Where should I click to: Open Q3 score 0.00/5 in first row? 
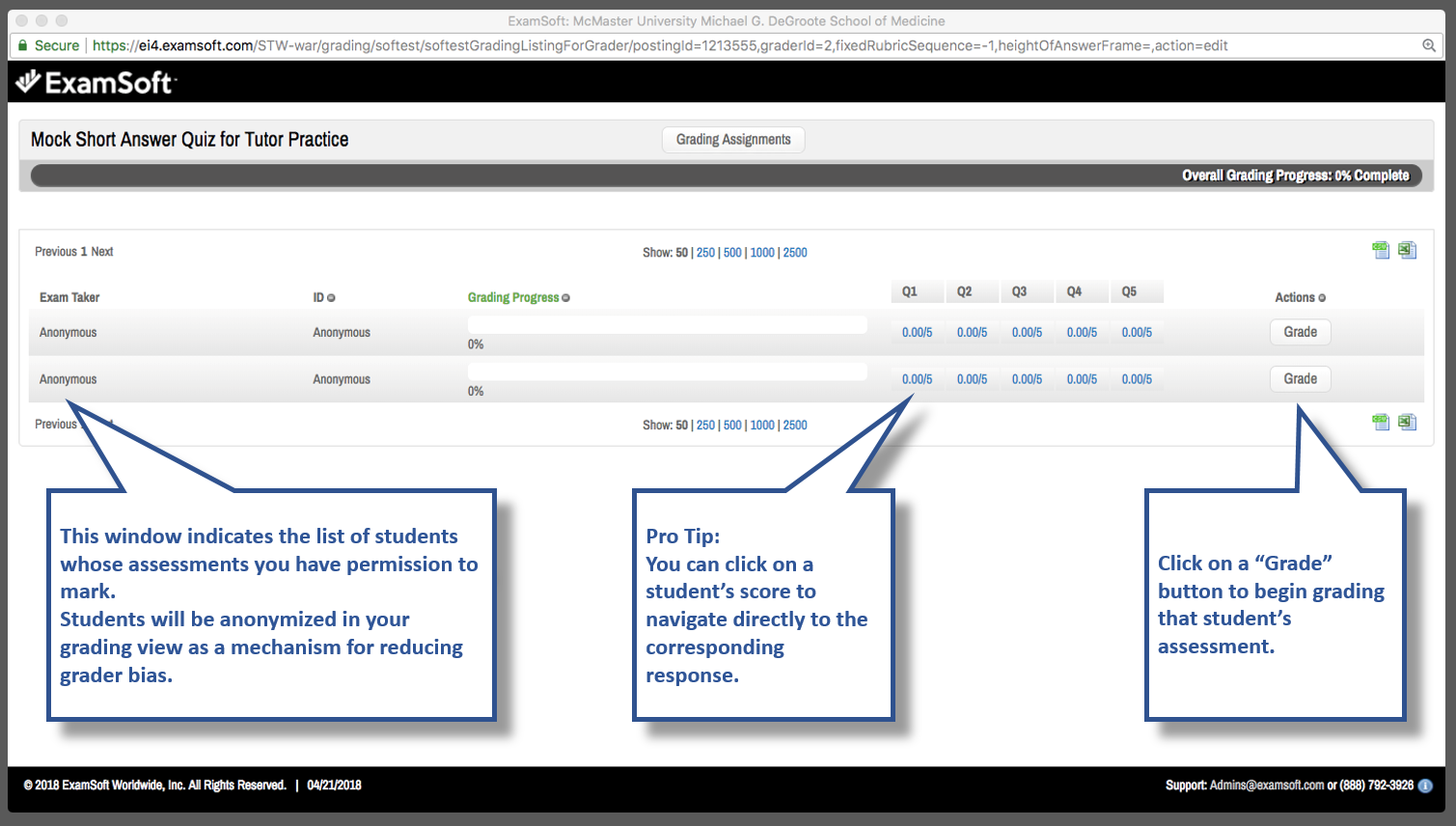1027,333
